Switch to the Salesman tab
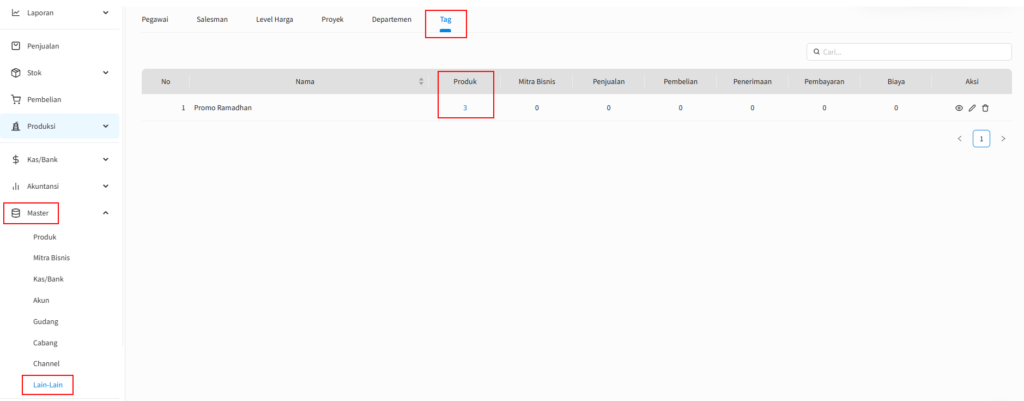Image resolution: width=1024 pixels, height=401 pixels. tap(212, 20)
